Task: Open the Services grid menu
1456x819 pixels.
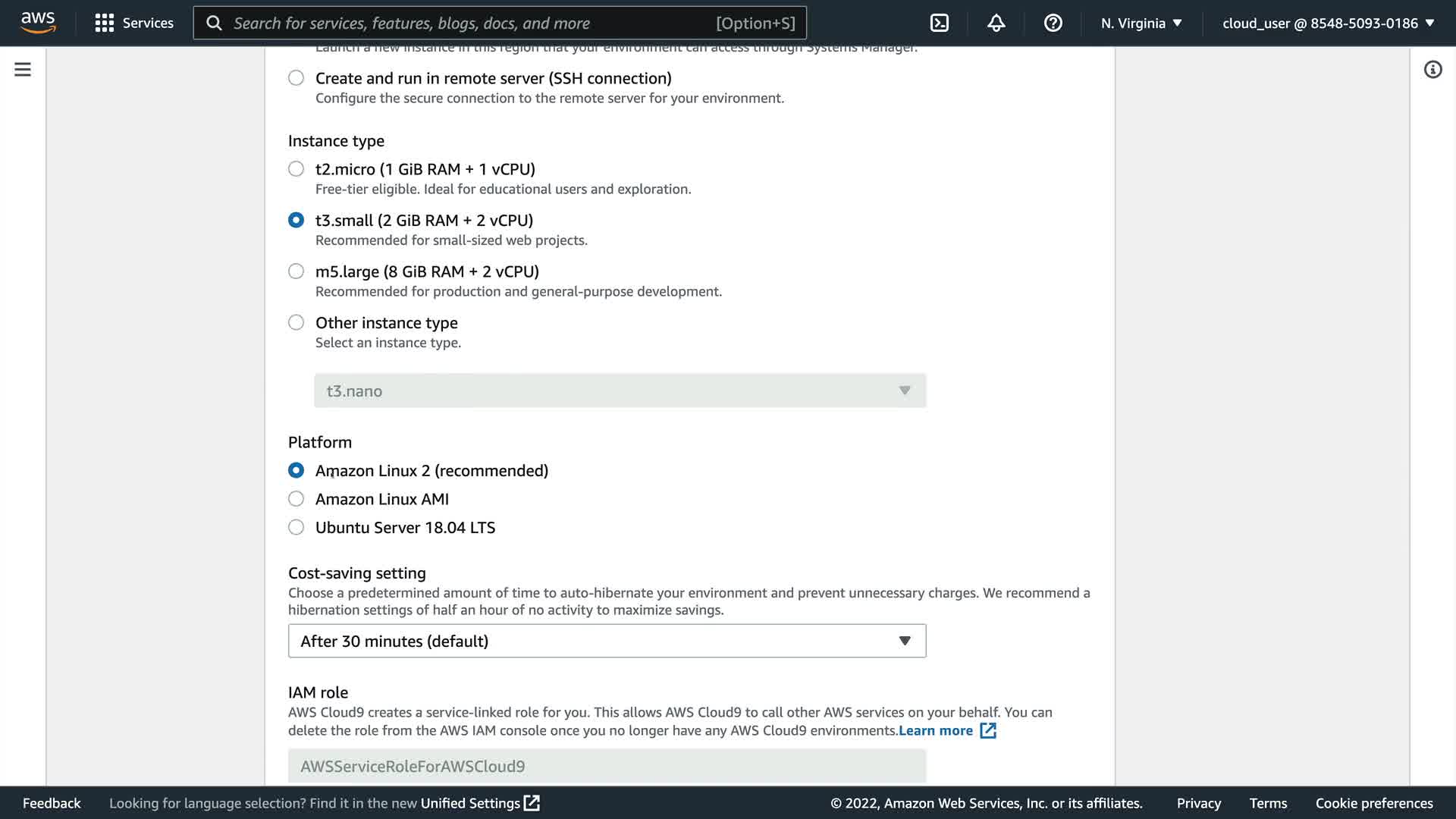Action: [134, 23]
